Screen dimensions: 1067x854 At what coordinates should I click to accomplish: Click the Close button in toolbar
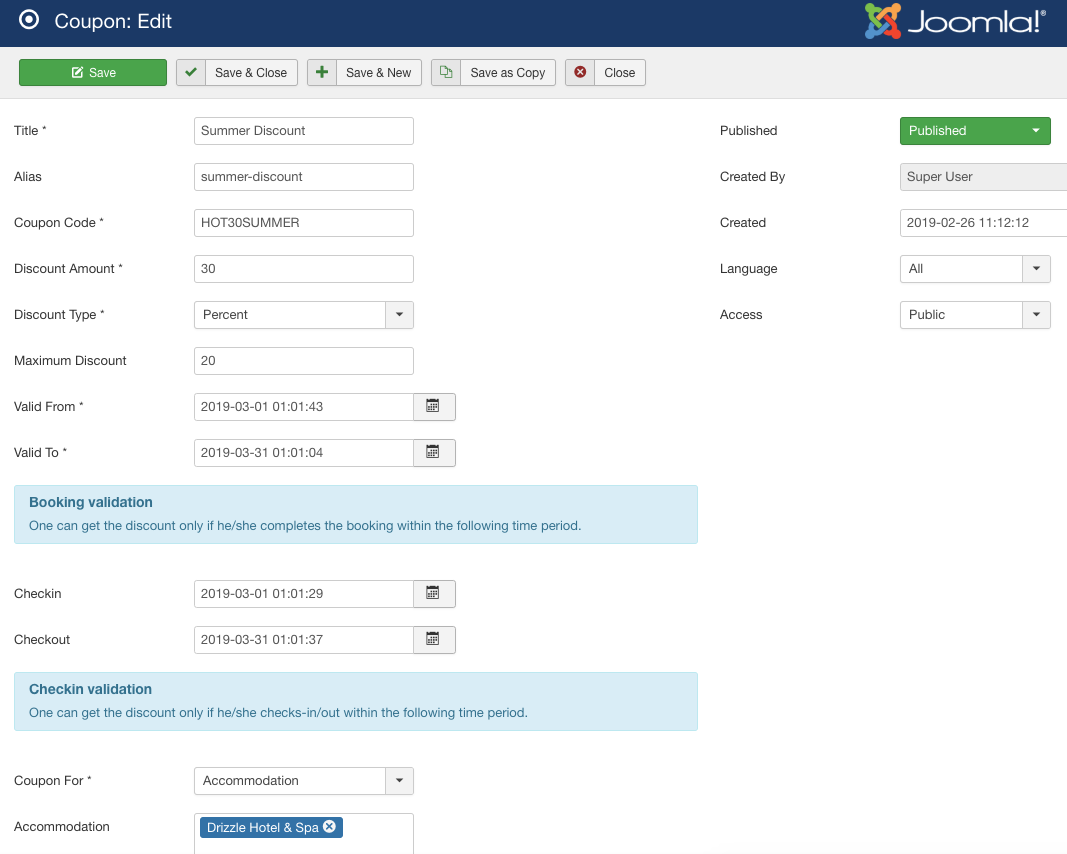click(606, 73)
